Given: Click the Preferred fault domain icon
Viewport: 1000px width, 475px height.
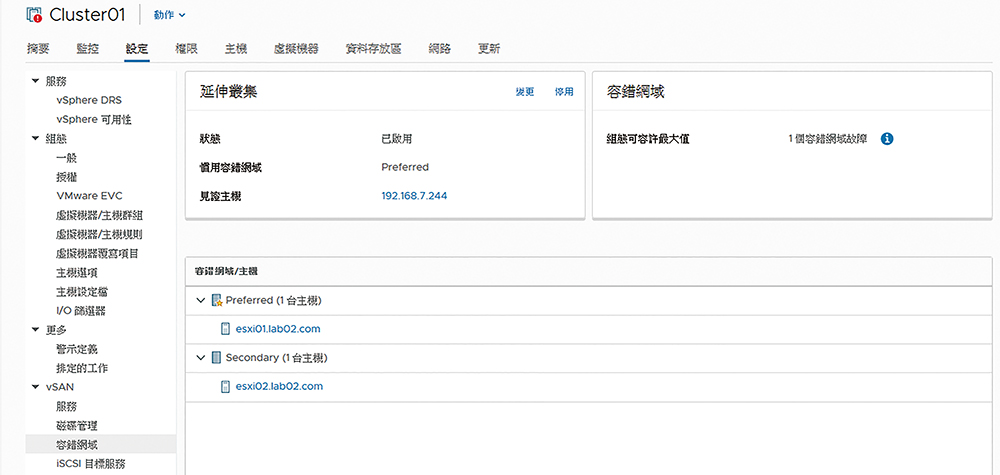Looking at the screenshot, I should (217, 300).
